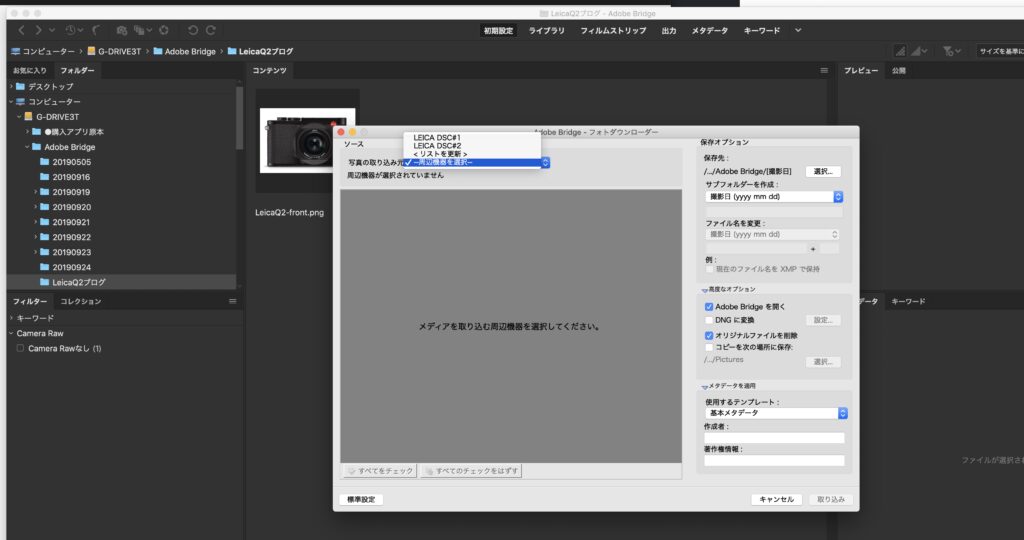1024x540 pixels.
Task: Click すべてのチェックをはずす button
Action: click(x=471, y=471)
